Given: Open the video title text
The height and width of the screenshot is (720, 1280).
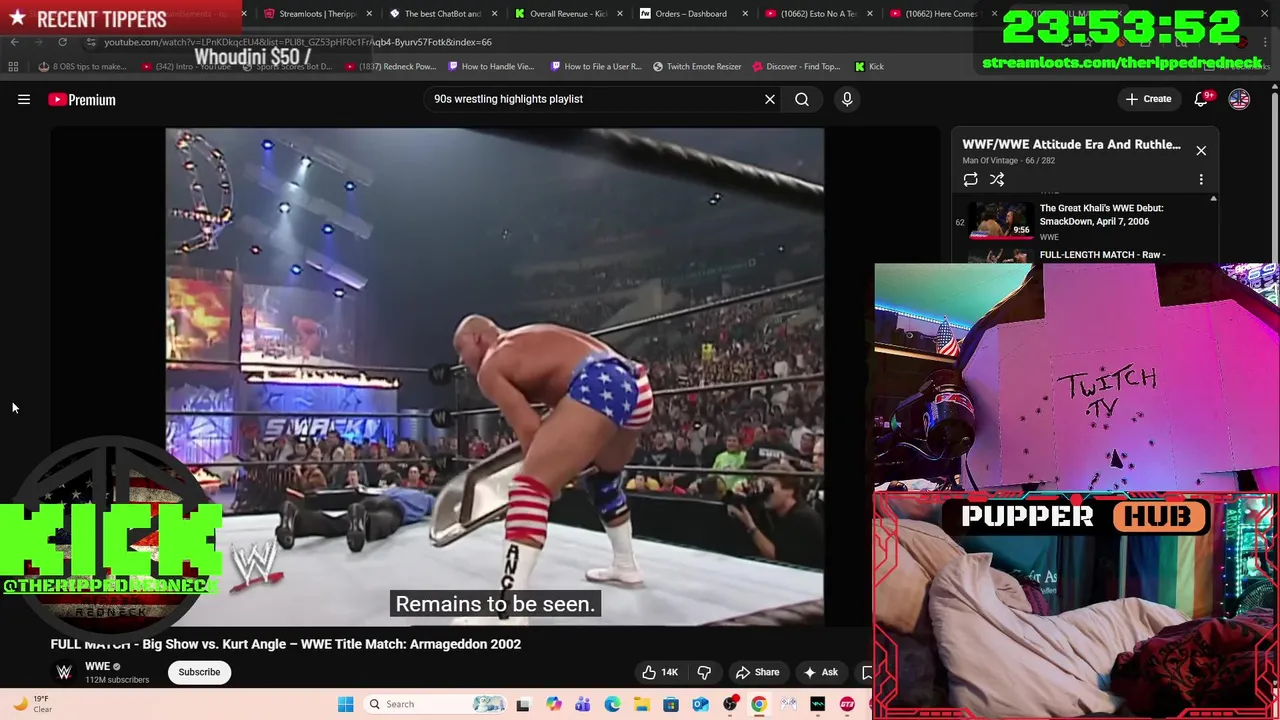Looking at the screenshot, I should pos(286,644).
